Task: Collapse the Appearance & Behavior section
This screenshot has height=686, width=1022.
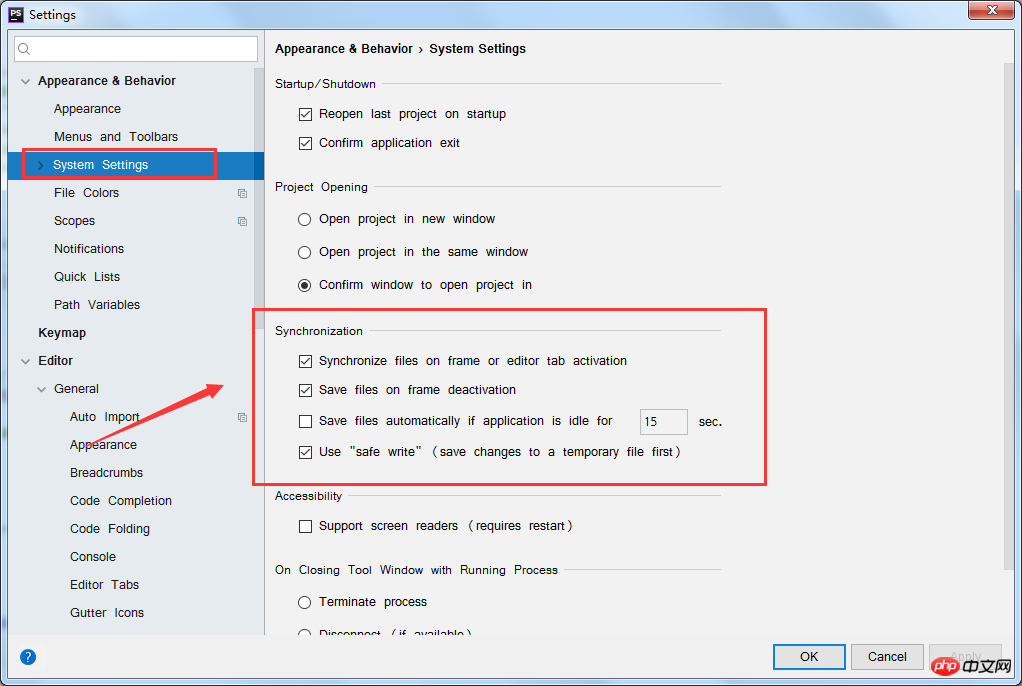Action: pyautogui.click(x=25, y=82)
